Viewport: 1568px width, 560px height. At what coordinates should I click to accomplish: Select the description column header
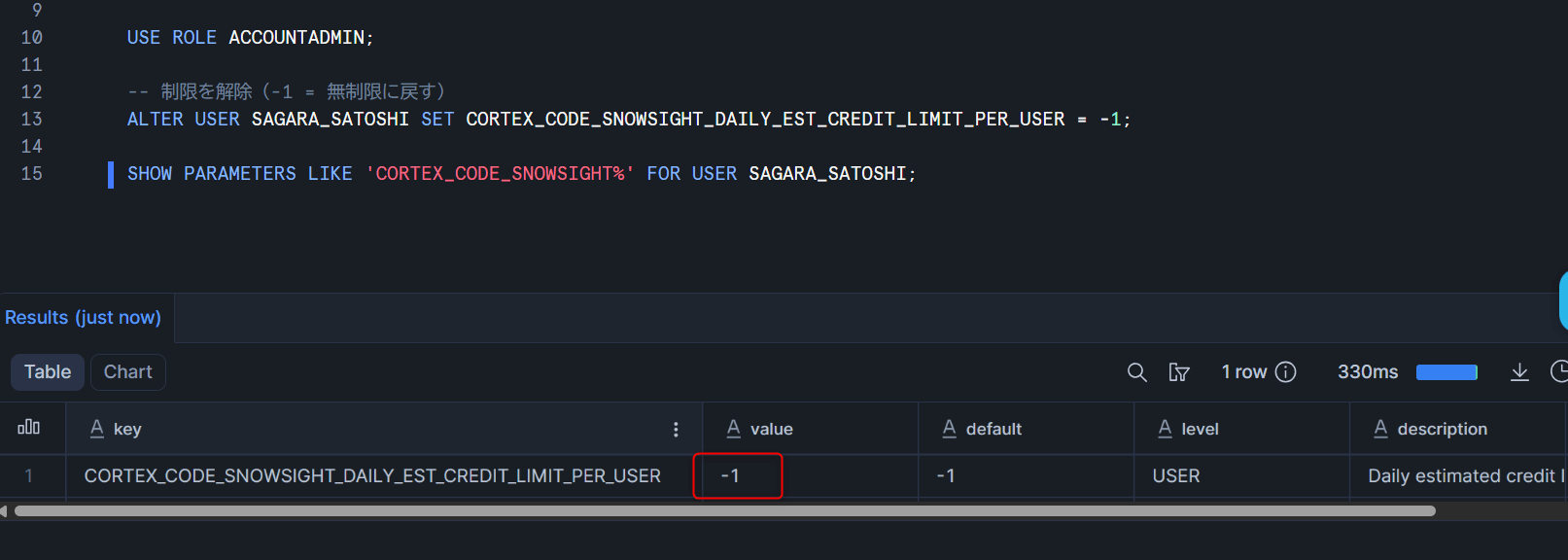point(1442,429)
